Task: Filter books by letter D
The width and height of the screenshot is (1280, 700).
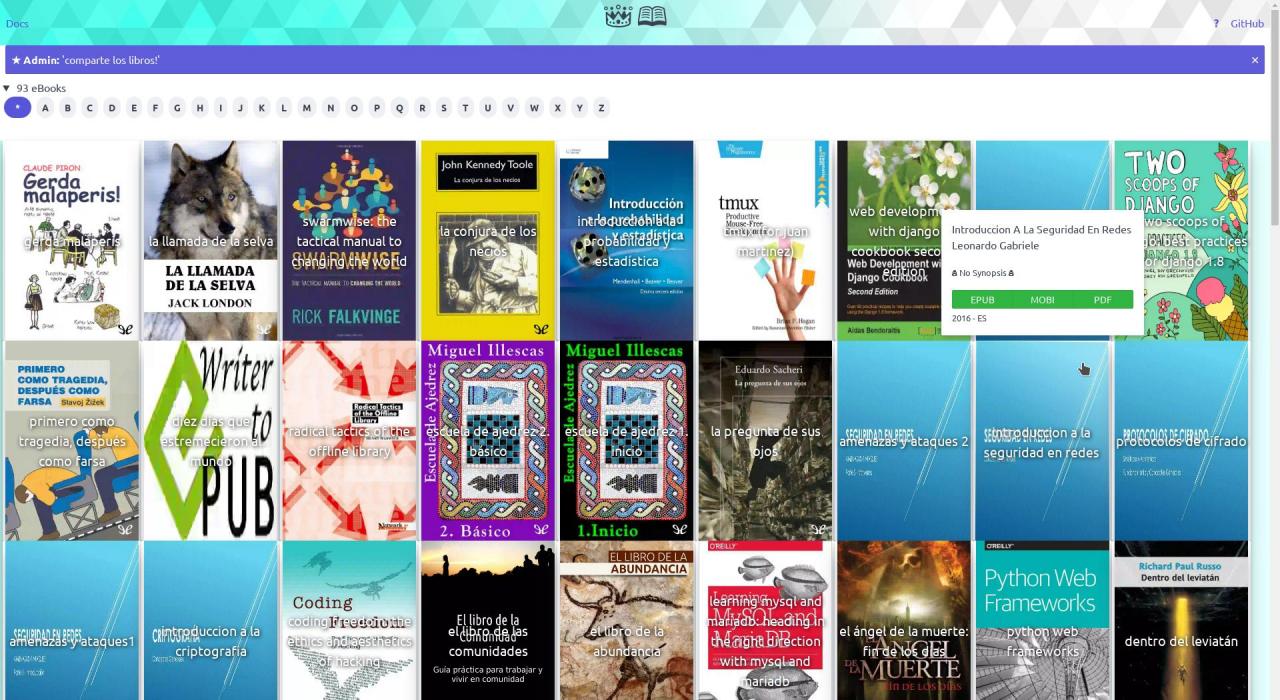Action: click(x=111, y=108)
